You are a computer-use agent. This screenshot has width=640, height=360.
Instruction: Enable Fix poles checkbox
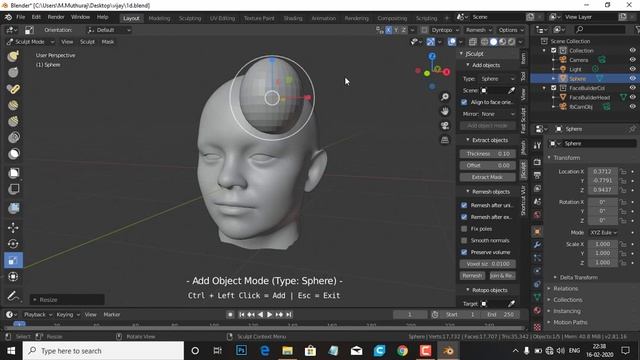click(x=464, y=229)
